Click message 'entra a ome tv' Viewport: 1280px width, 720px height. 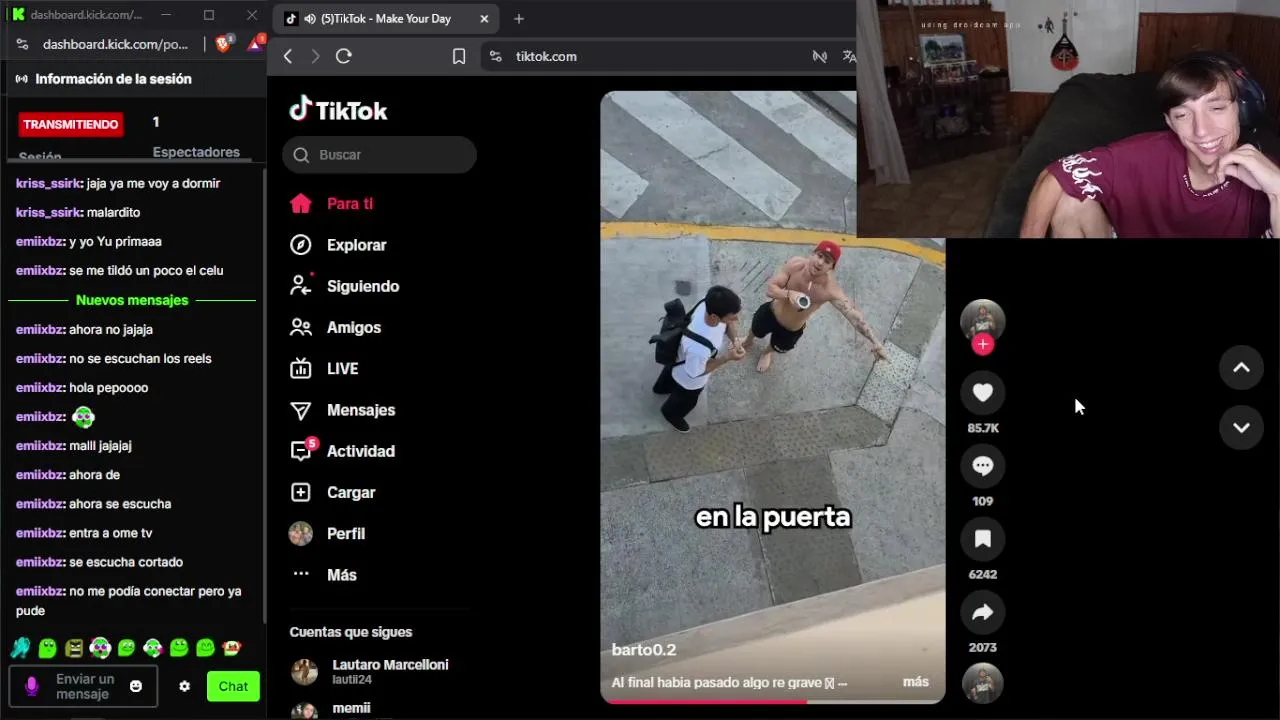[x=110, y=533]
